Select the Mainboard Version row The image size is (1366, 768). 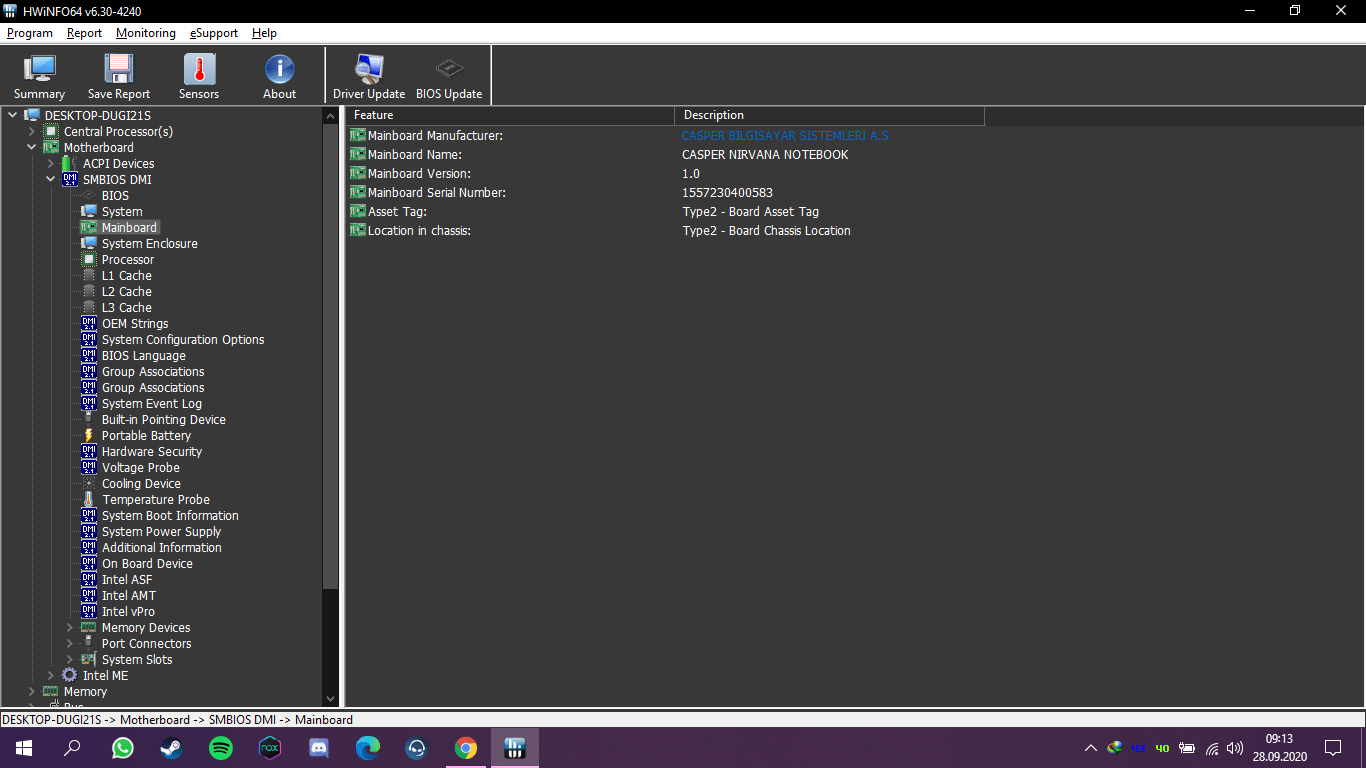pos(664,174)
